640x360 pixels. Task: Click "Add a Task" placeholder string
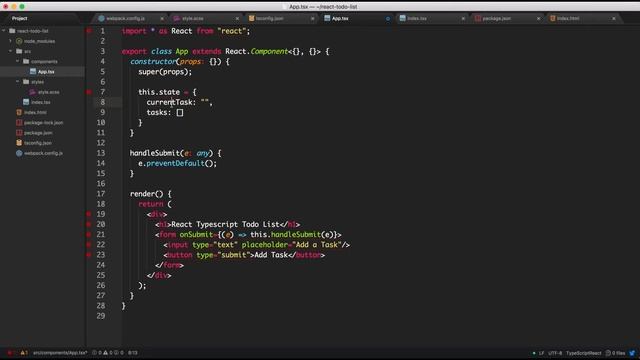click(x=317, y=244)
